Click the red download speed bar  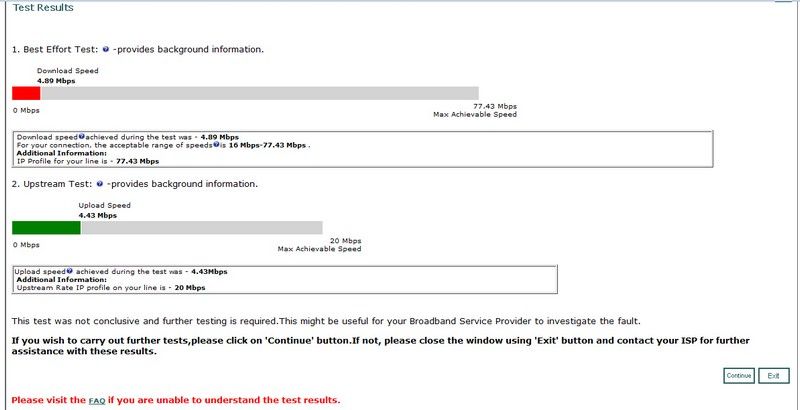26,93
